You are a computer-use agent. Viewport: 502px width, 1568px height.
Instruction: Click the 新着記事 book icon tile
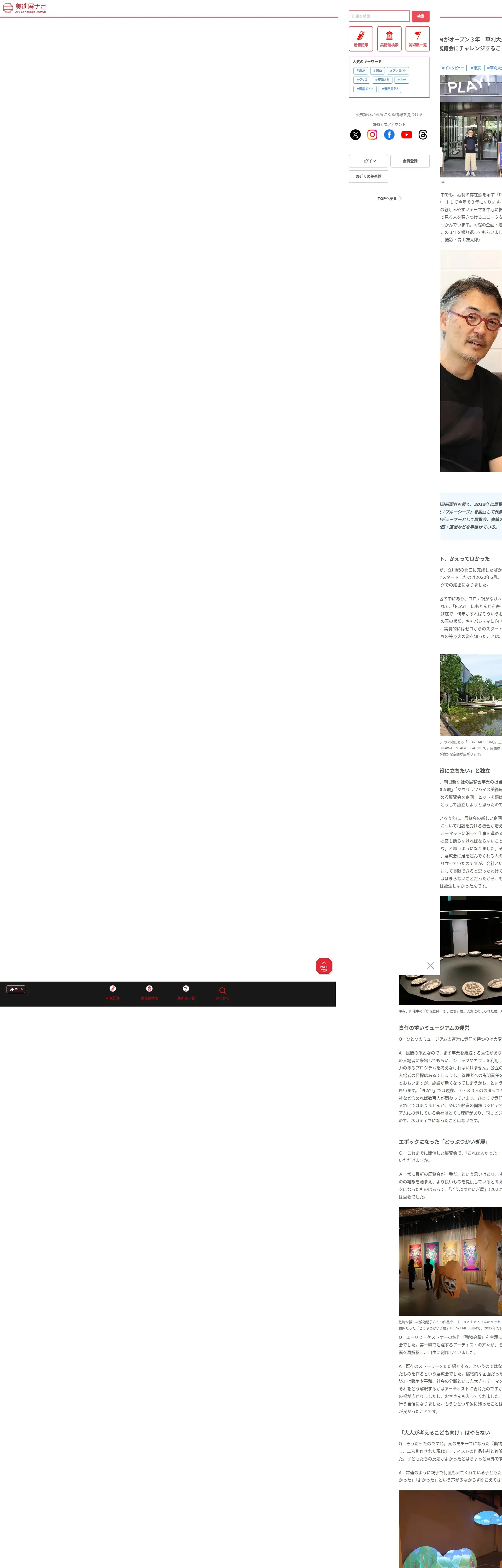click(361, 38)
